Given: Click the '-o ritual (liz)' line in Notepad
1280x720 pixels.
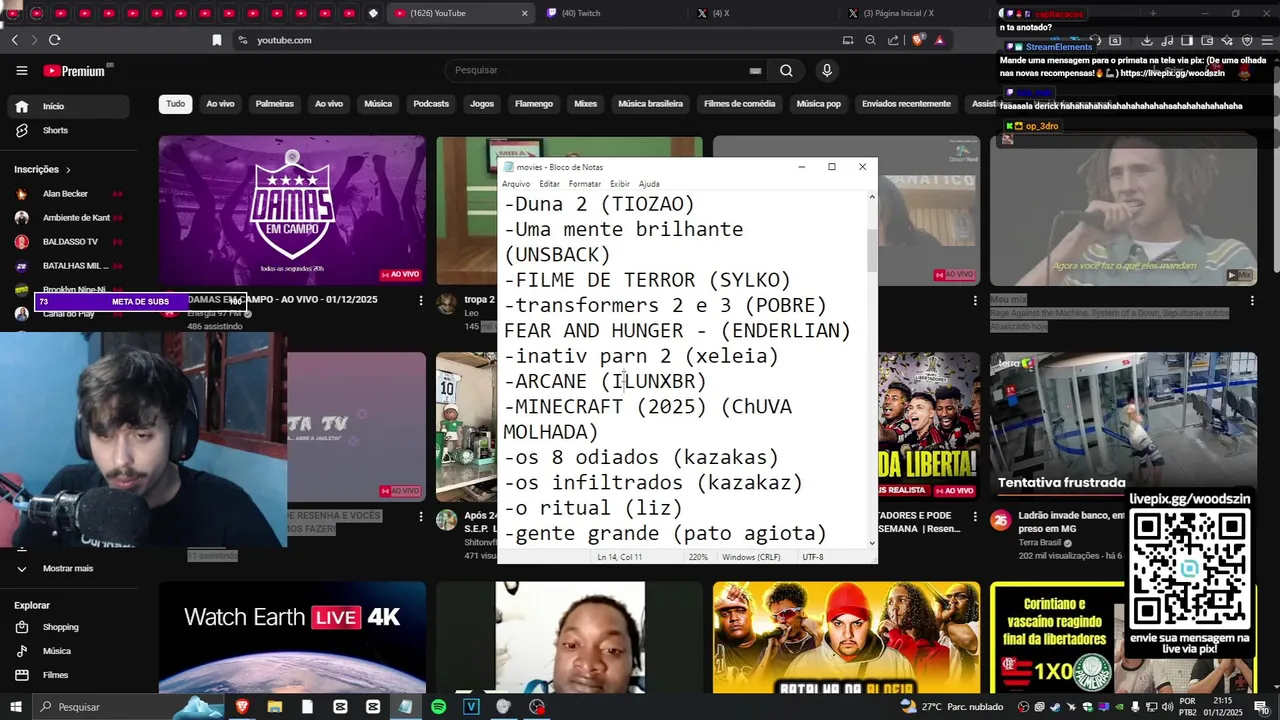Looking at the screenshot, I should 593,508.
